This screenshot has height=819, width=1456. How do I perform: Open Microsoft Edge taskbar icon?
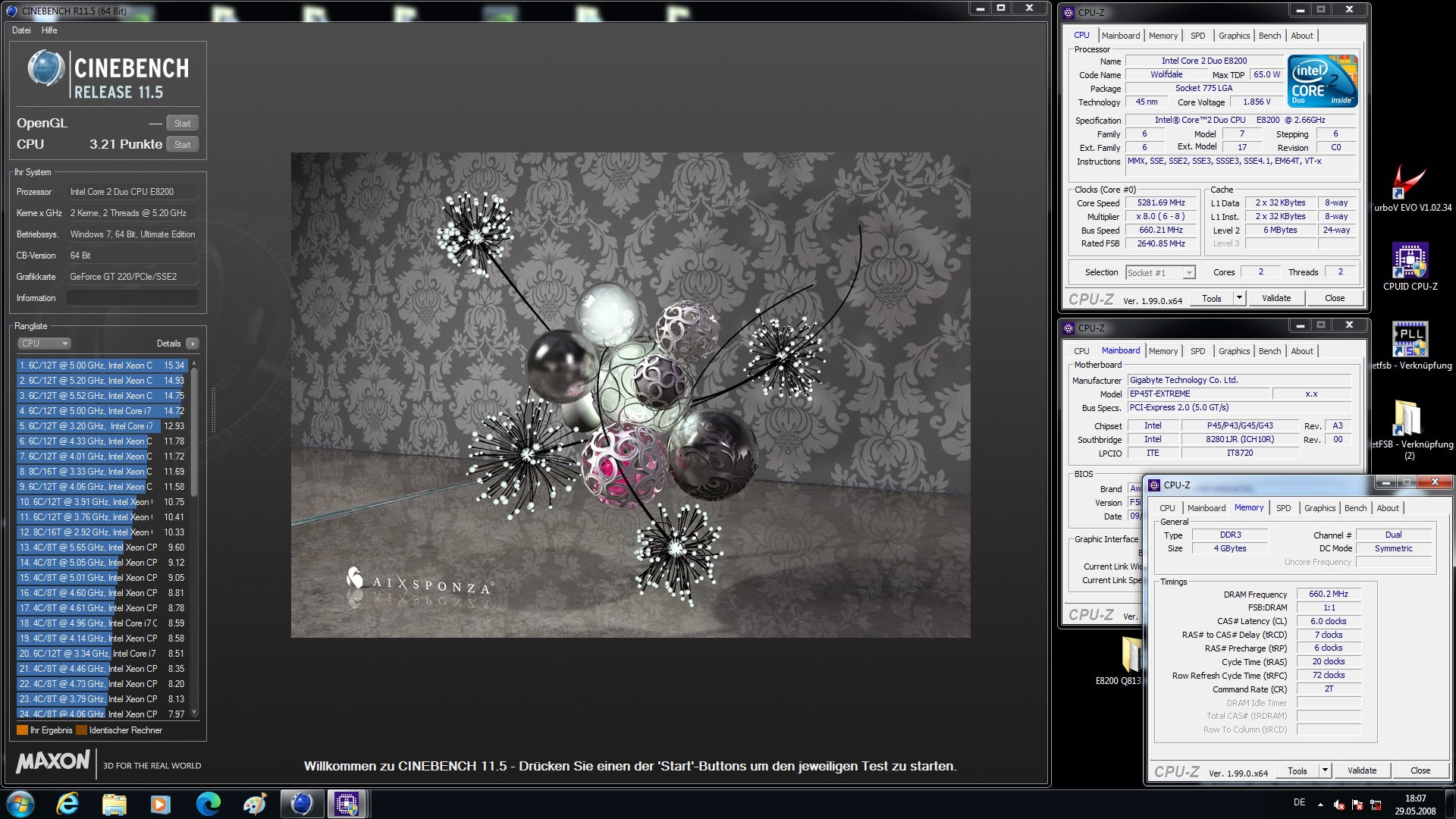click(208, 804)
